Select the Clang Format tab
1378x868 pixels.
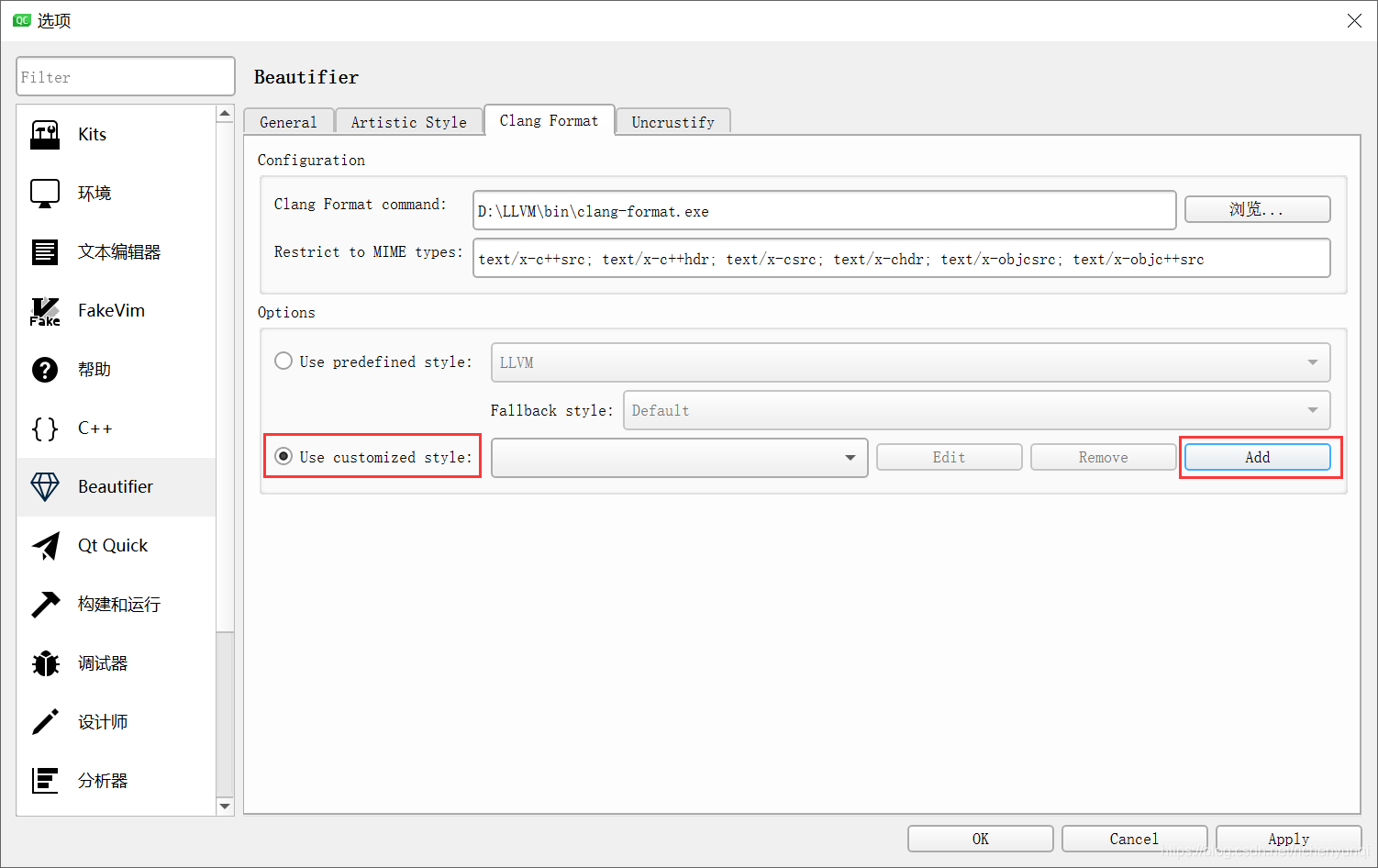tap(549, 120)
